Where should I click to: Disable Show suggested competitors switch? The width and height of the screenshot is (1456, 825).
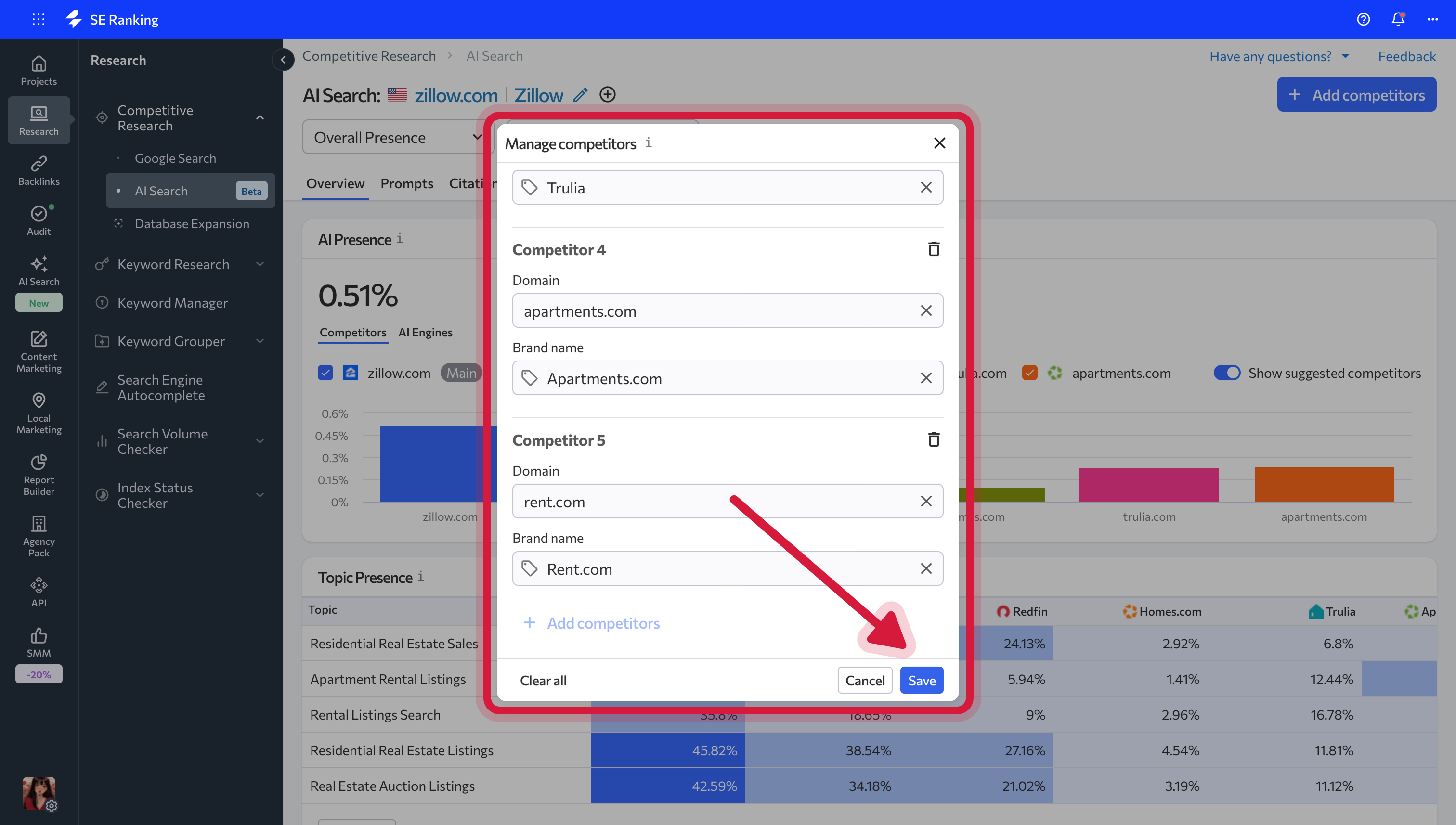click(x=1227, y=373)
